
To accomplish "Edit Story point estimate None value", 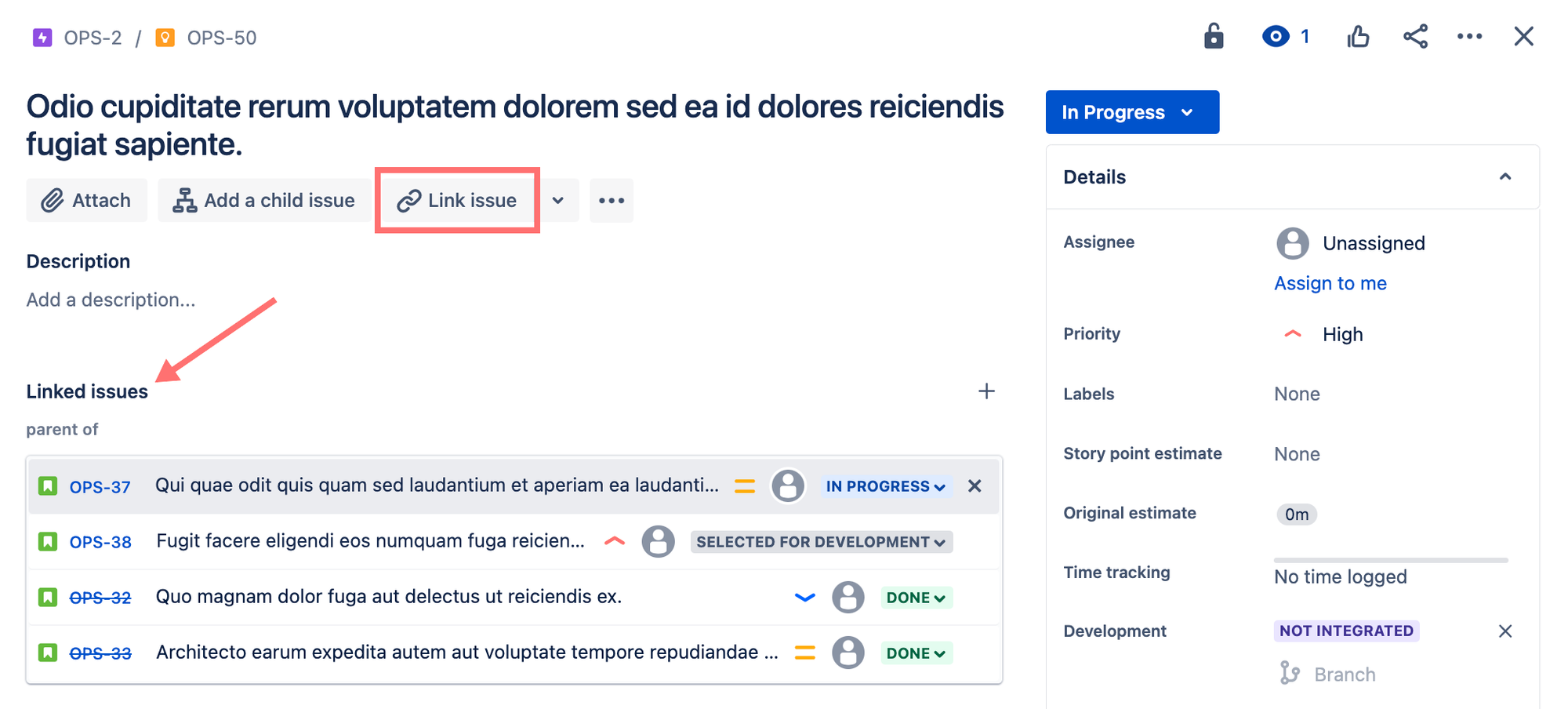I will pos(1297,454).
